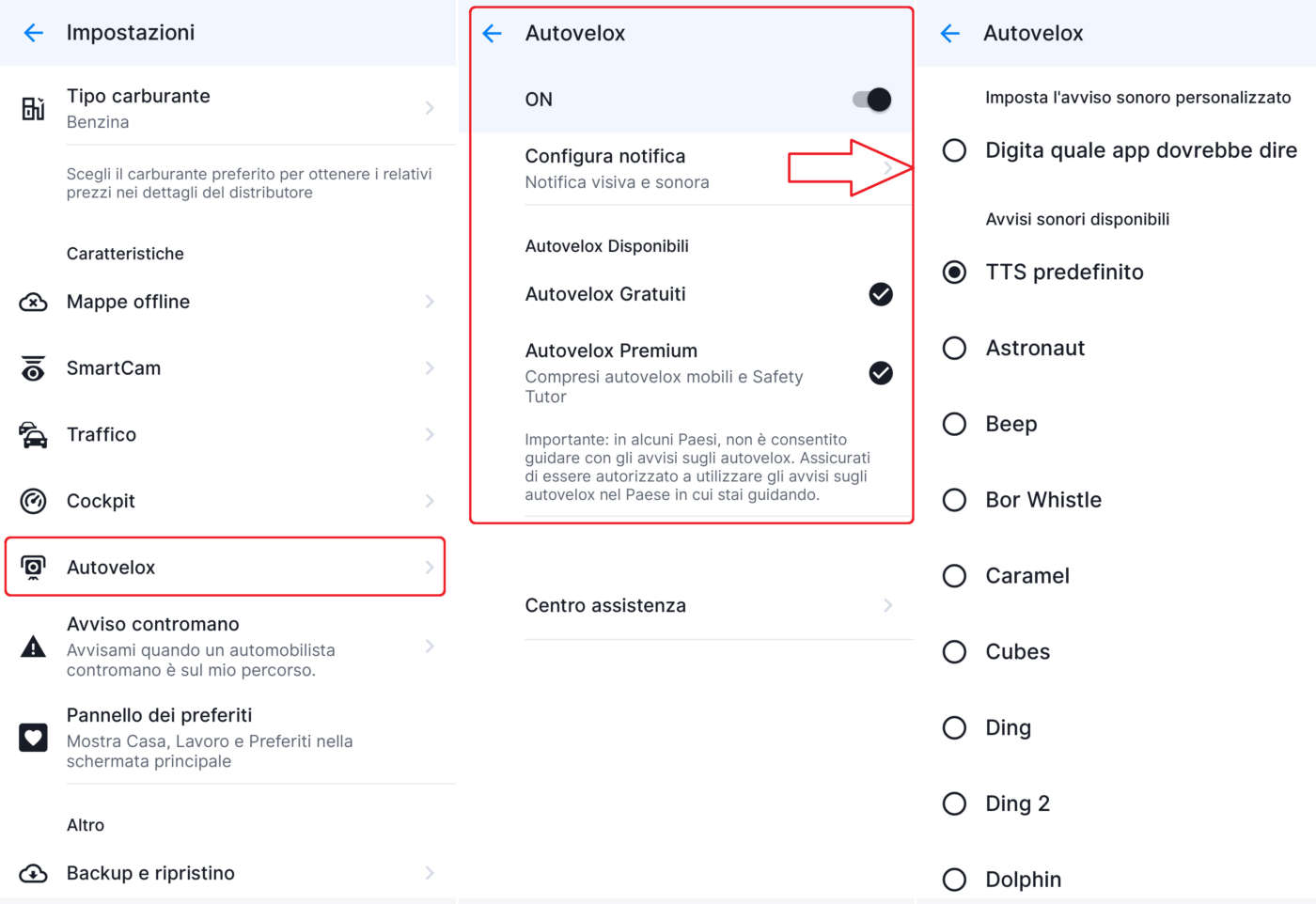Tap the SmartCam camera icon
This screenshot has height=904, width=1316.
[x=33, y=368]
